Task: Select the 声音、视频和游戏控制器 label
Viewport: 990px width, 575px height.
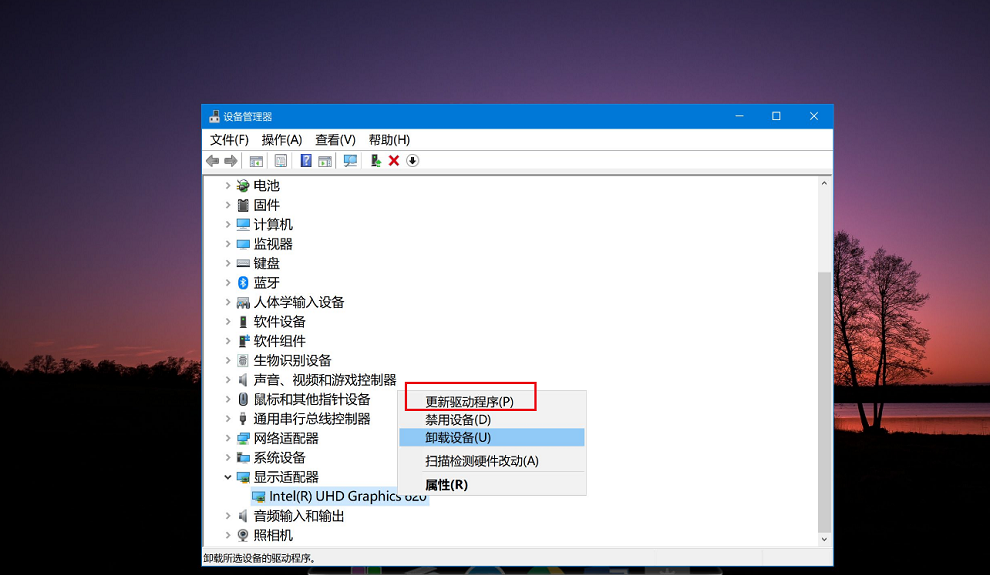Action: (x=325, y=380)
